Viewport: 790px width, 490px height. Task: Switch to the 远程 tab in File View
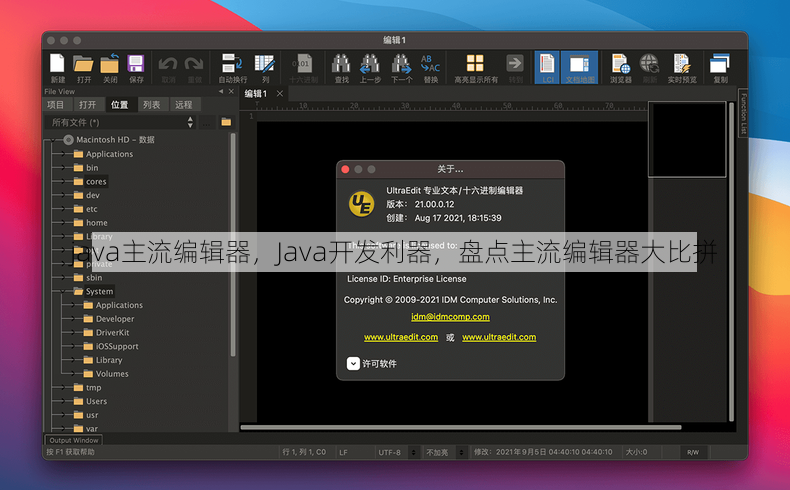(183, 104)
